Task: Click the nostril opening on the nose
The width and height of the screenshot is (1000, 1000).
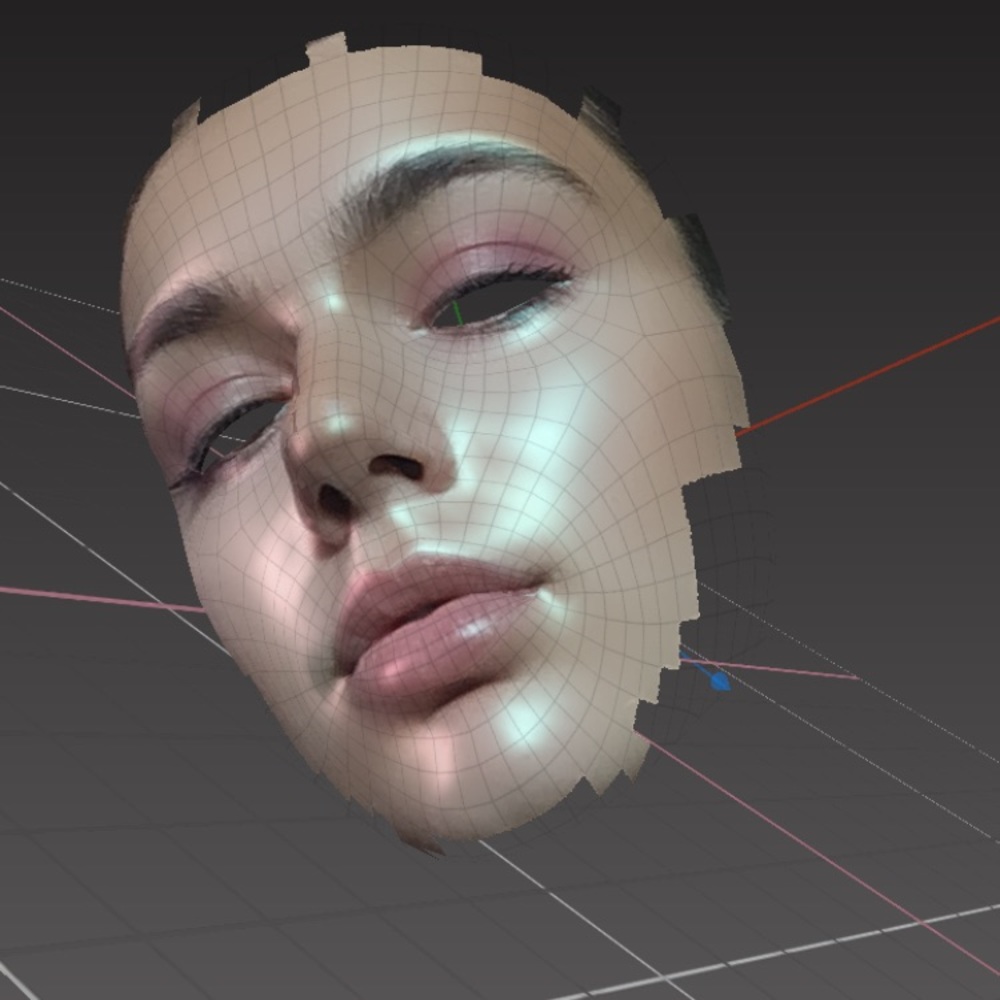Action: pyautogui.click(x=397, y=466)
